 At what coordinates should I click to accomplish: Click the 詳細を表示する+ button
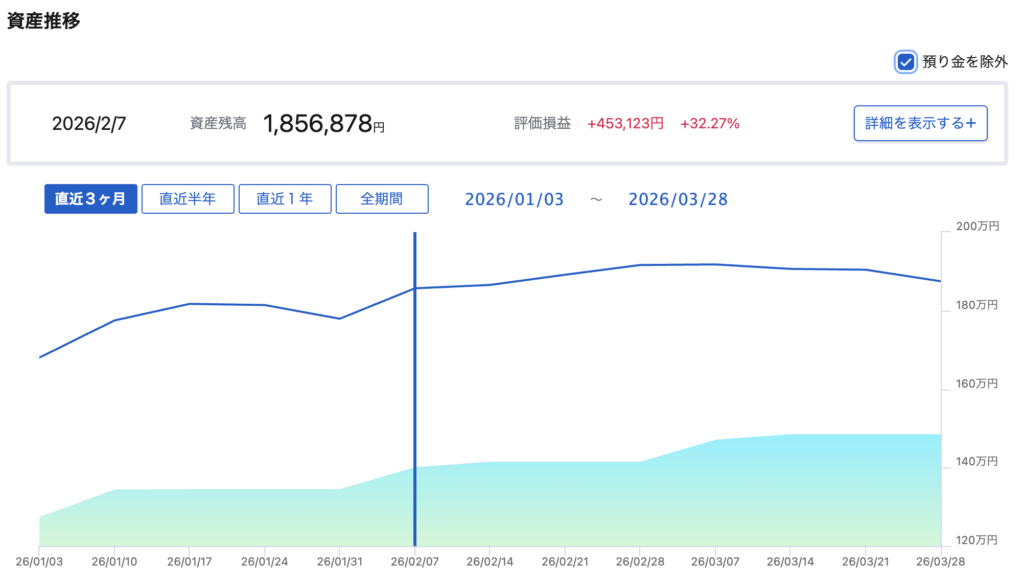(920, 124)
